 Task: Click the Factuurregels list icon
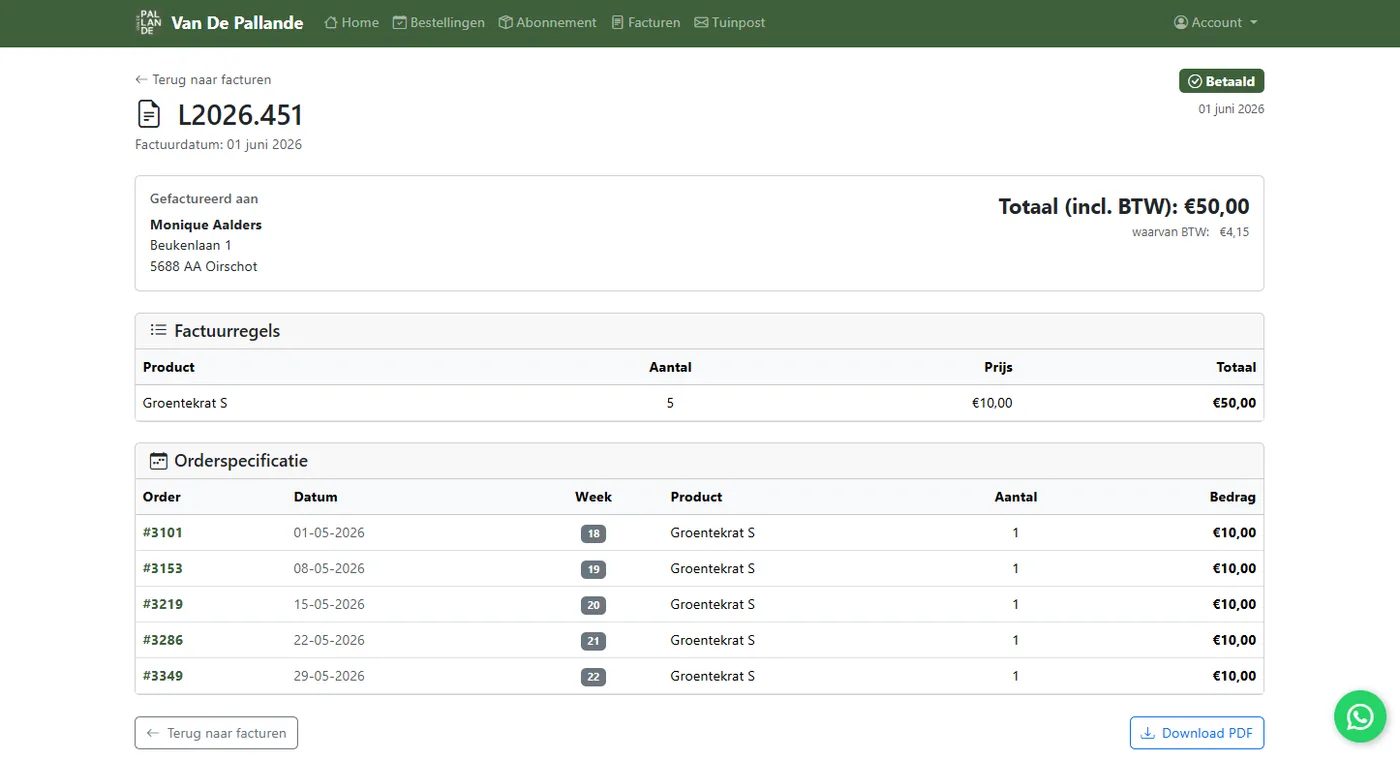(x=158, y=330)
